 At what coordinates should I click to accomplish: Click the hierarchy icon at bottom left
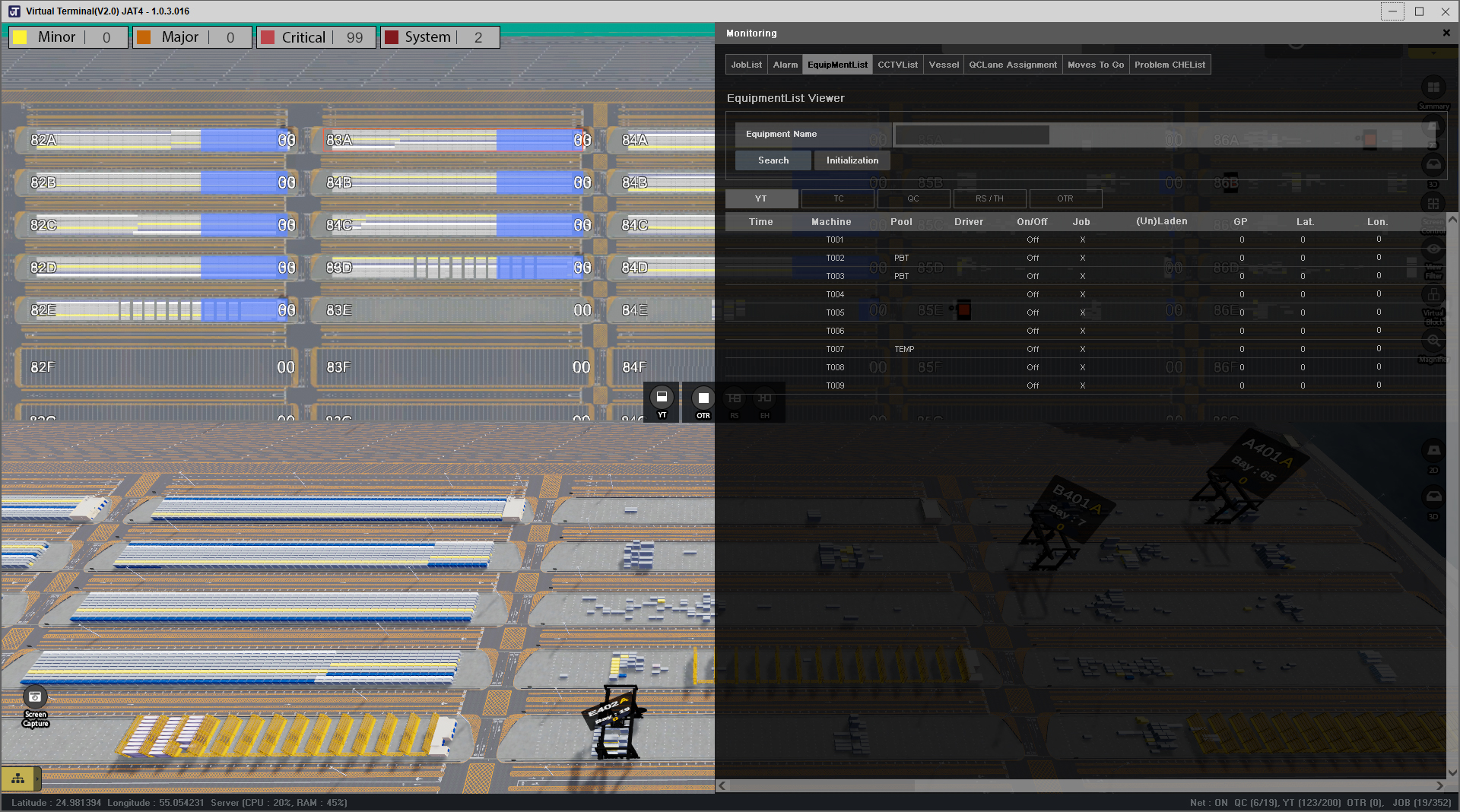[x=17, y=779]
